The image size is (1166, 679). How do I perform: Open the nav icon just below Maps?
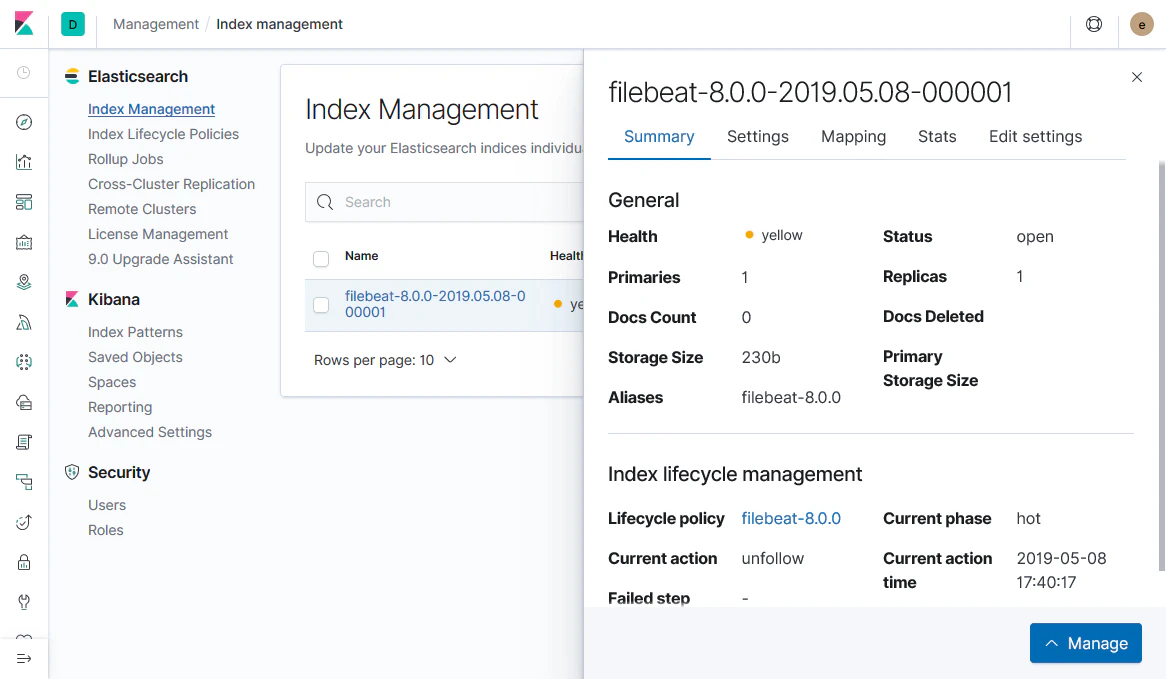(24, 323)
